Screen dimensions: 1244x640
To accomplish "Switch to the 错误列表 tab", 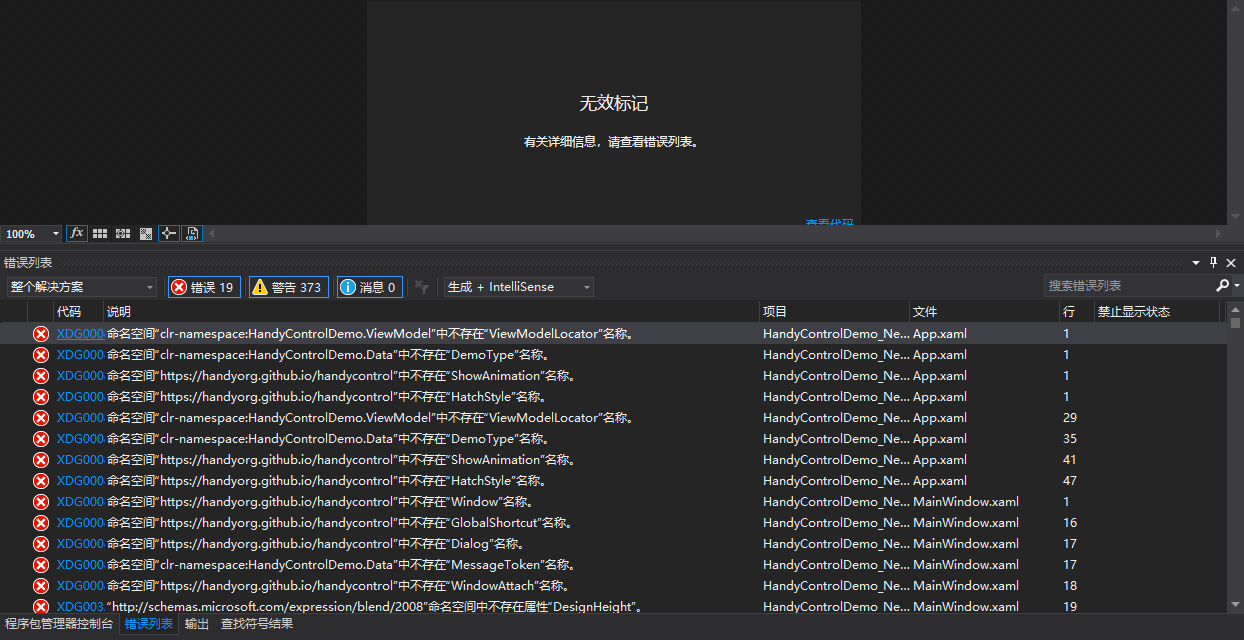I will [x=149, y=624].
